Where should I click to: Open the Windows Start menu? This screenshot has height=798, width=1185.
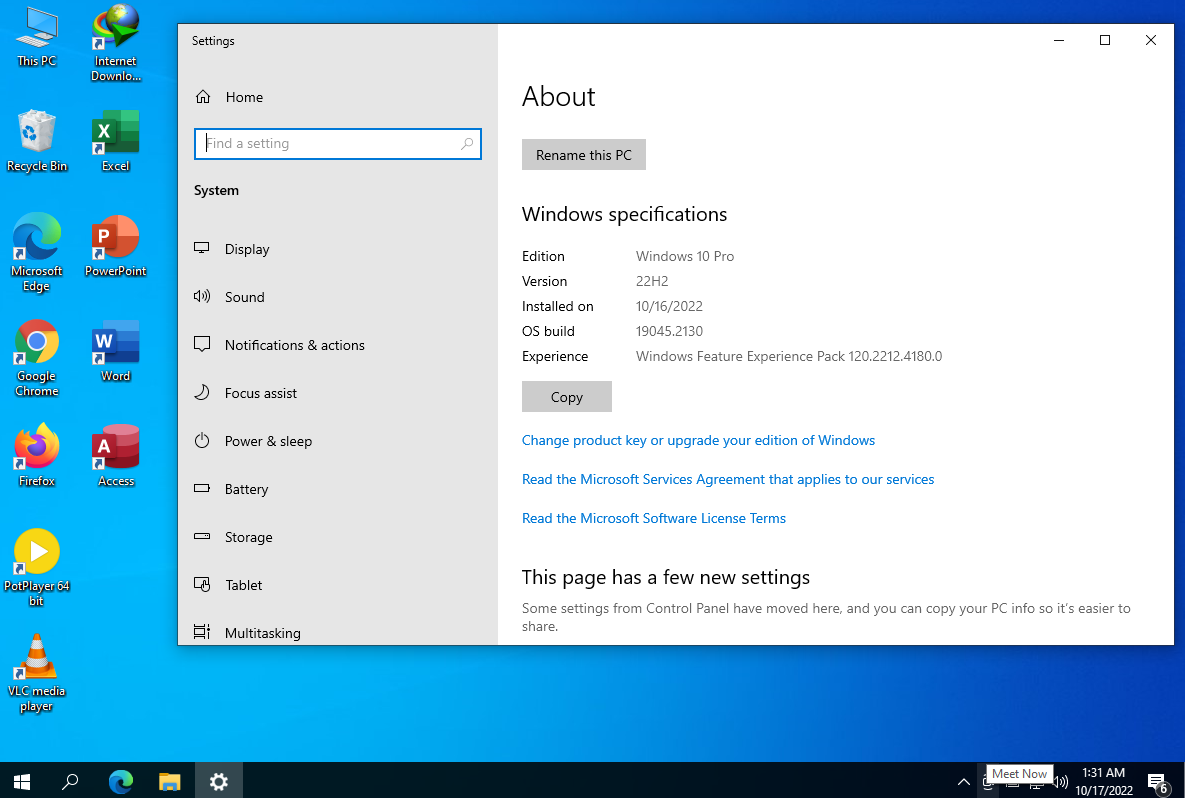pos(22,781)
